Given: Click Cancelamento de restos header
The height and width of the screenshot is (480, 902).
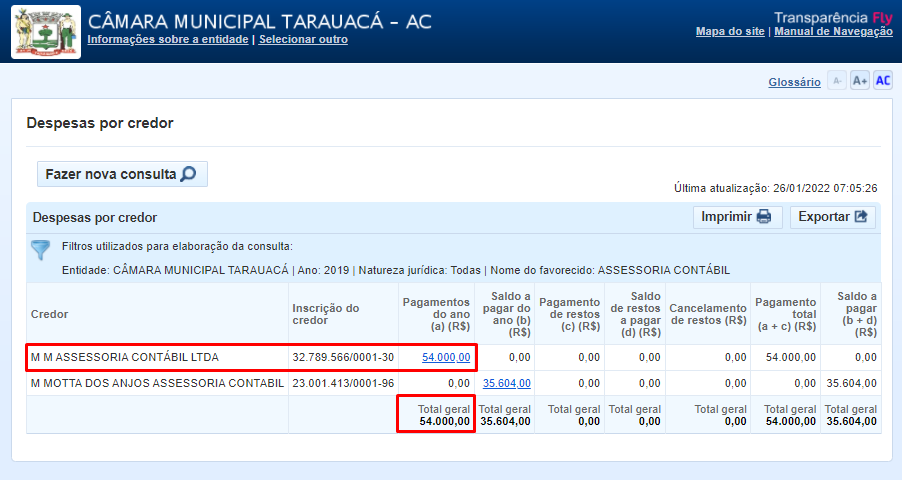Looking at the screenshot, I should [x=708, y=314].
